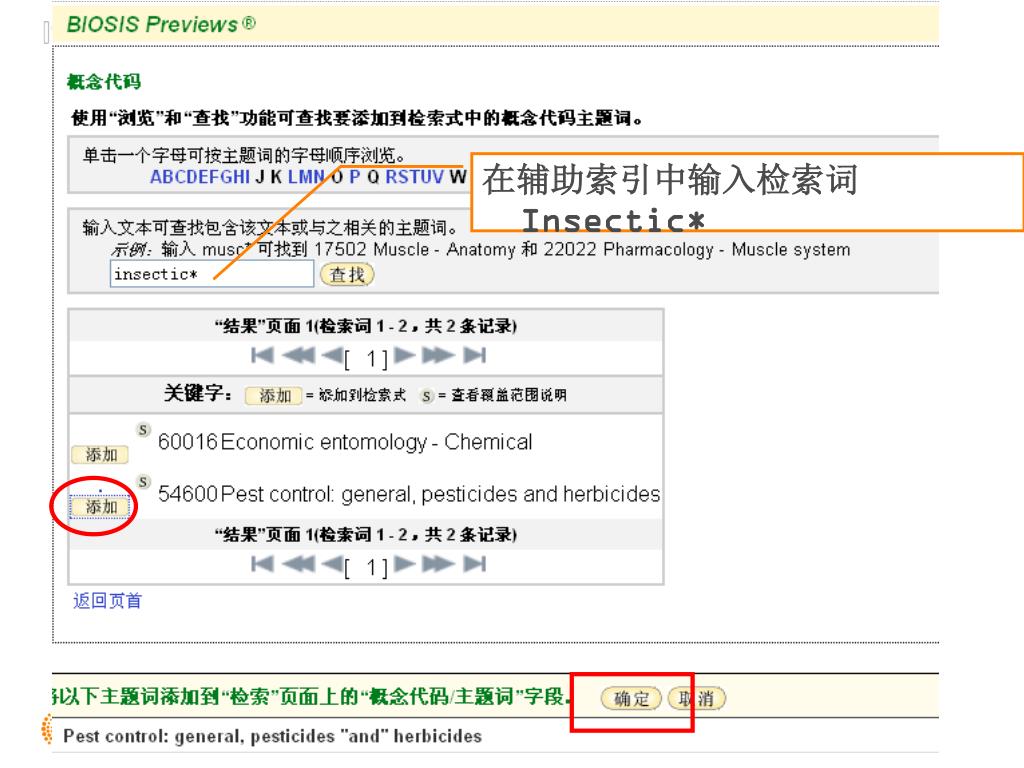Jump to first page in upper results pager

[x=262, y=355]
